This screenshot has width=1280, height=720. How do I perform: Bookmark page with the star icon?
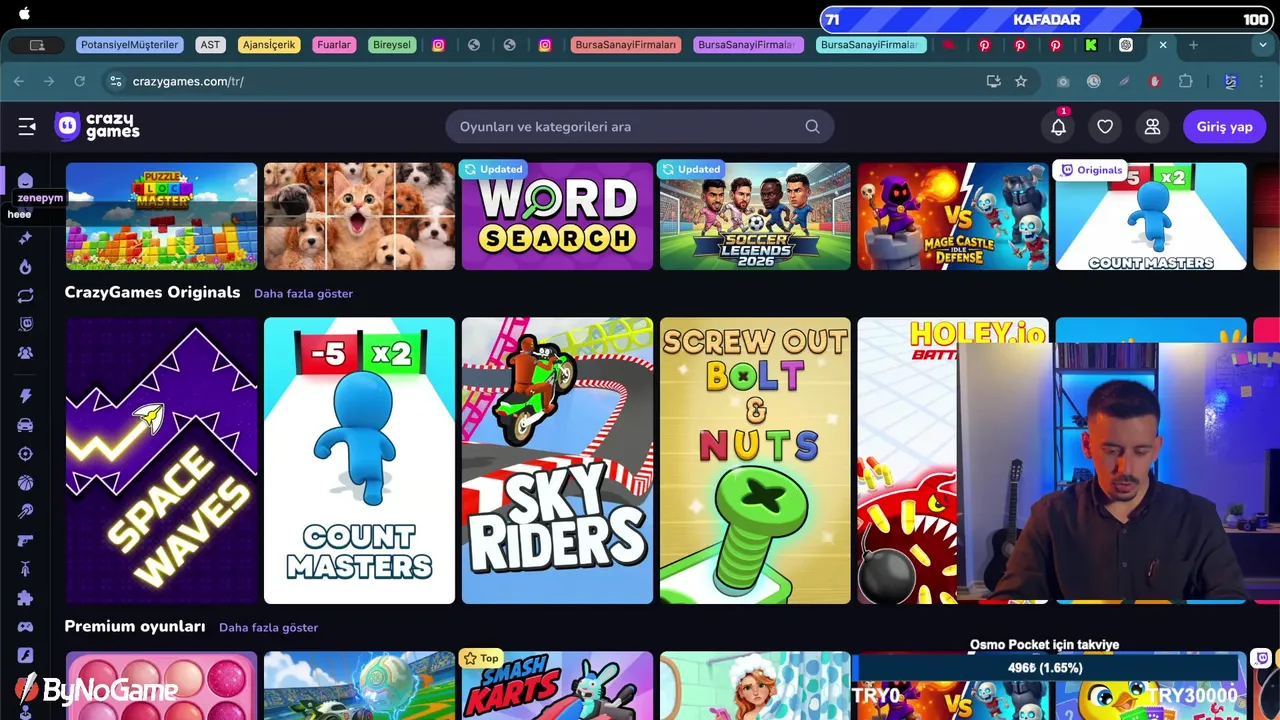pos(1021,81)
